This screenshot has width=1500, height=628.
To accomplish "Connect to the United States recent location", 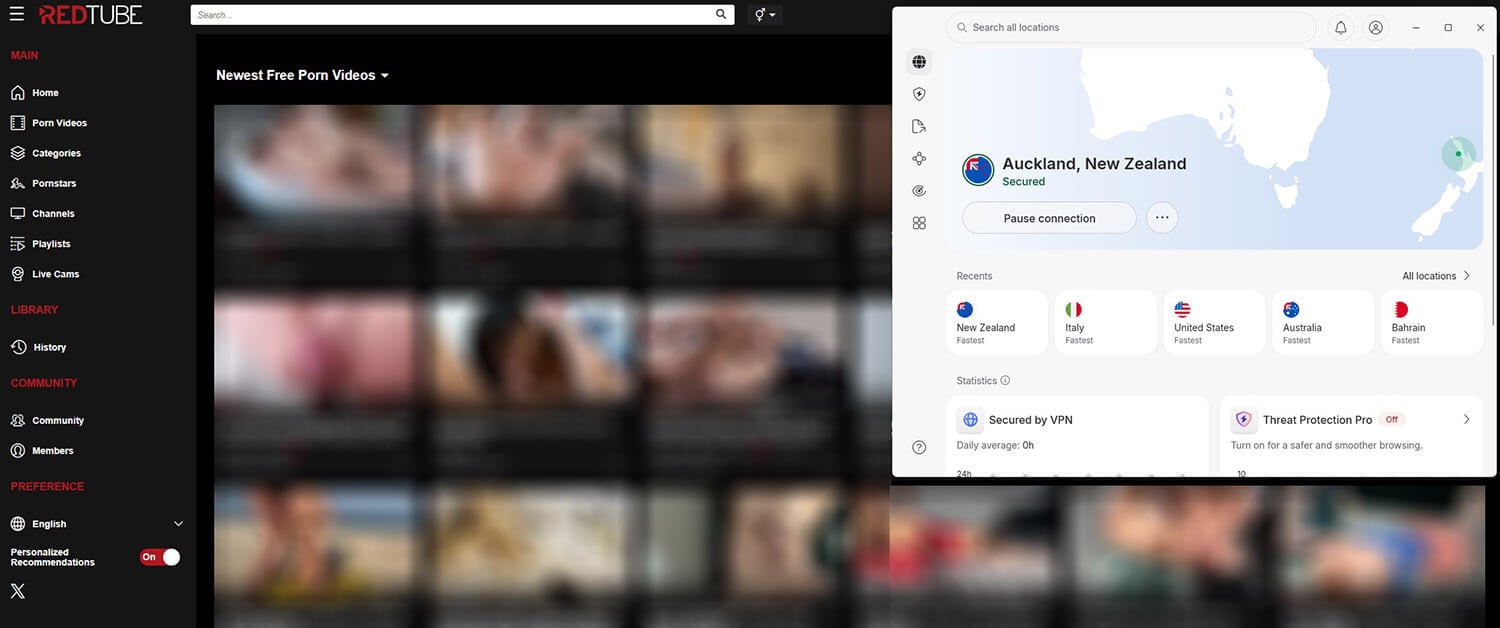I will pos(1214,322).
